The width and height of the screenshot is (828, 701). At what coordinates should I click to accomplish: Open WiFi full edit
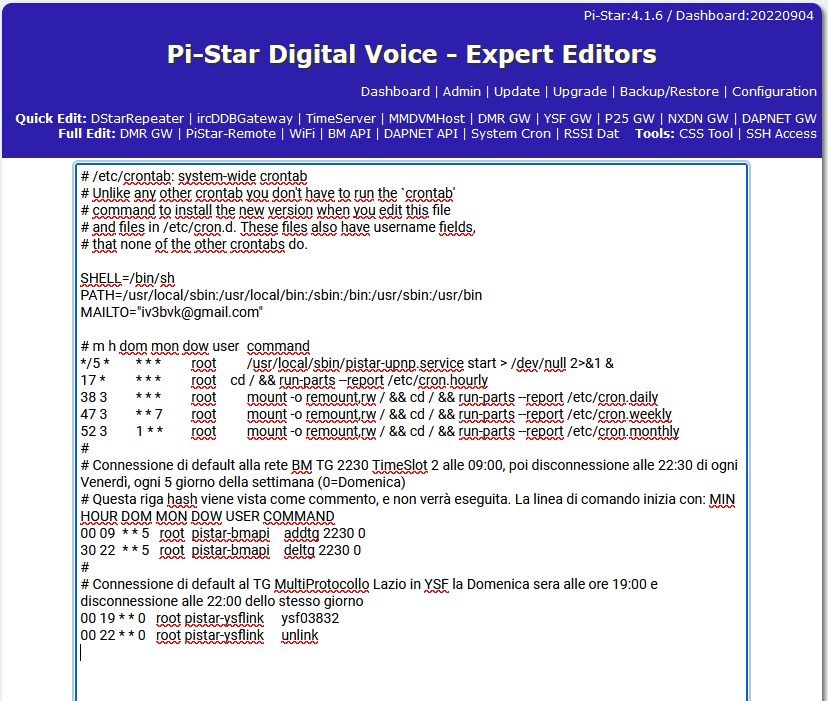pos(302,134)
